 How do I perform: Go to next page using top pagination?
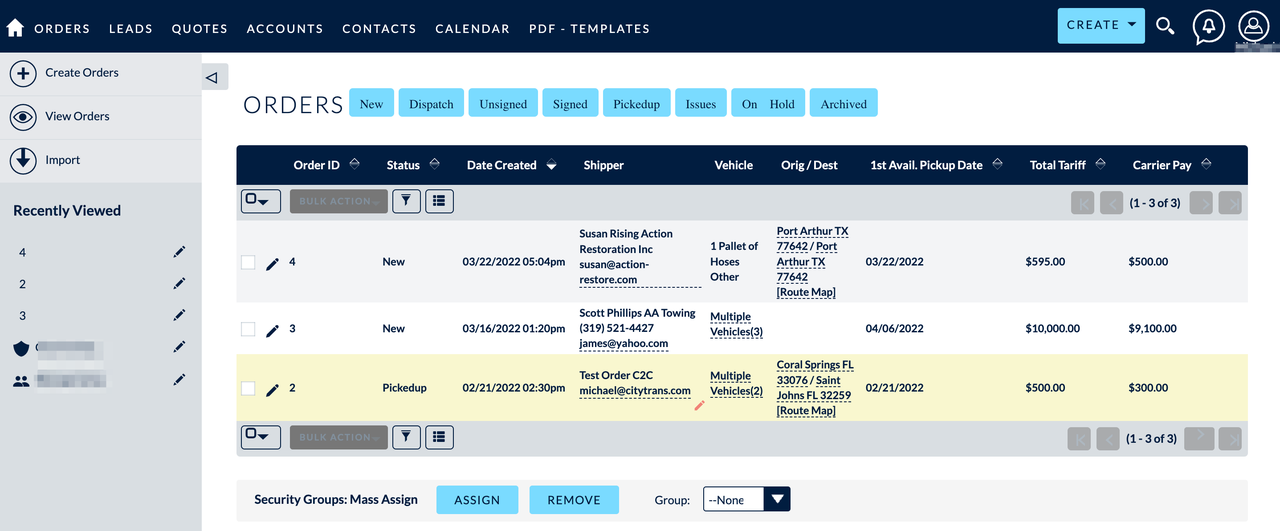(1201, 203)
